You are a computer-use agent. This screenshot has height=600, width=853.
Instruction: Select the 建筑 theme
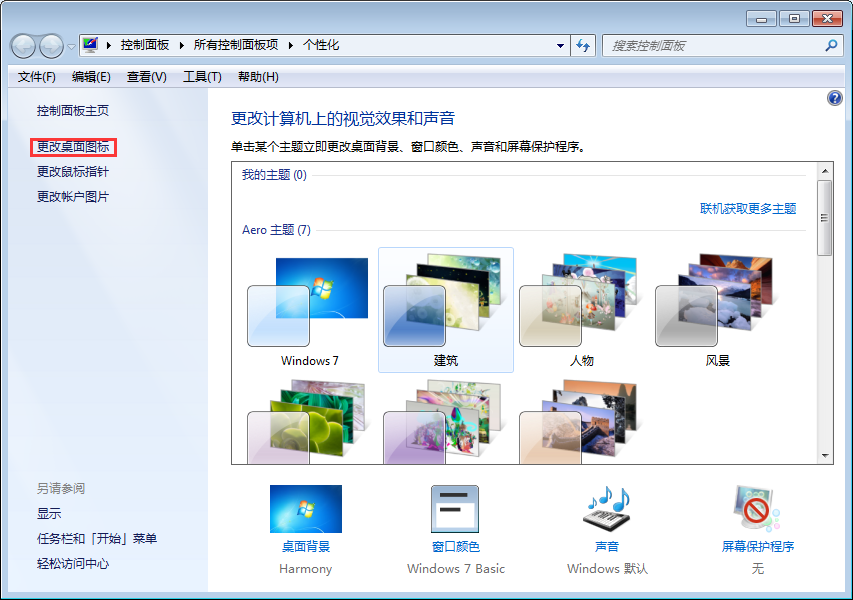[x=446, y=310]
